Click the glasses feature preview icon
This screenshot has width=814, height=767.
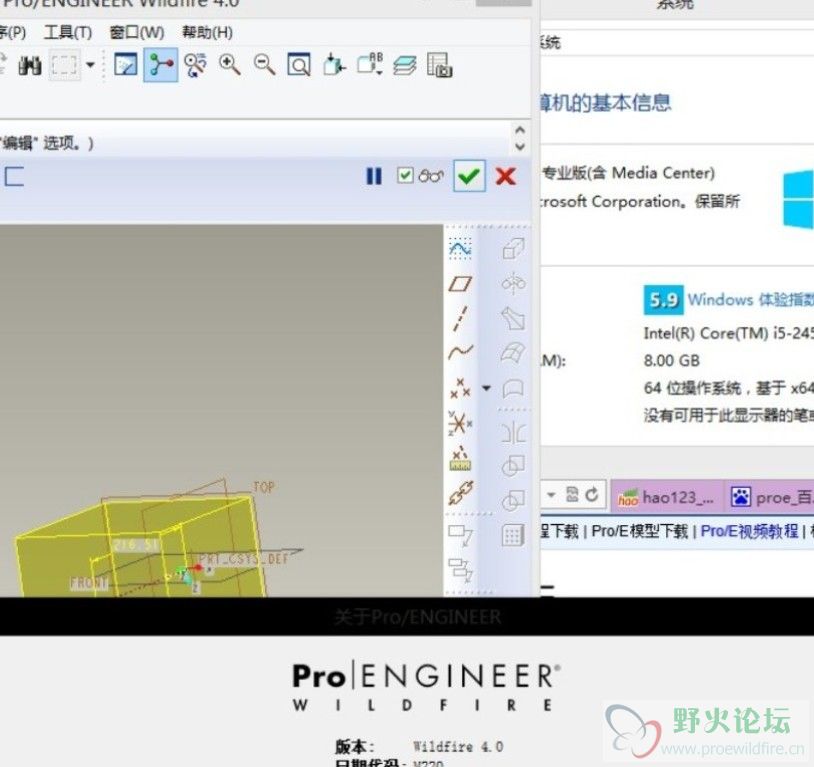coord(431,176)
